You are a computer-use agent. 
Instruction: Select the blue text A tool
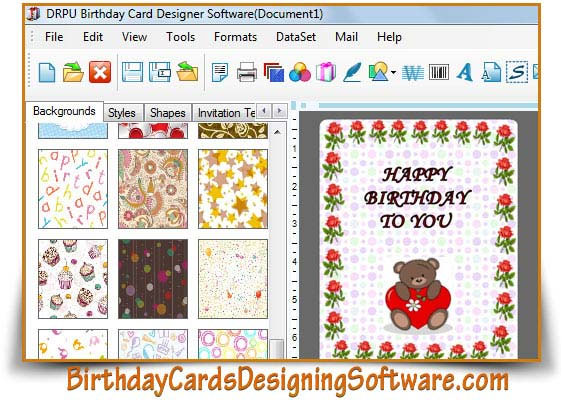465,72
